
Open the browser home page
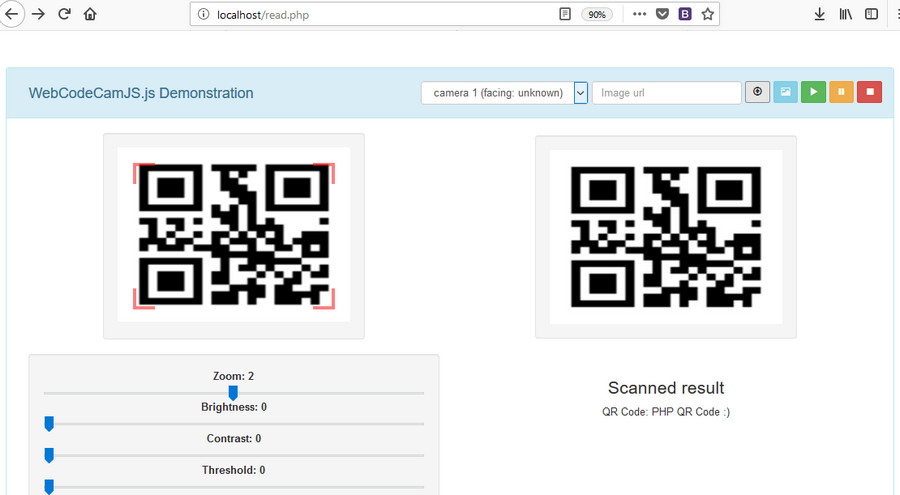[90, 14]
